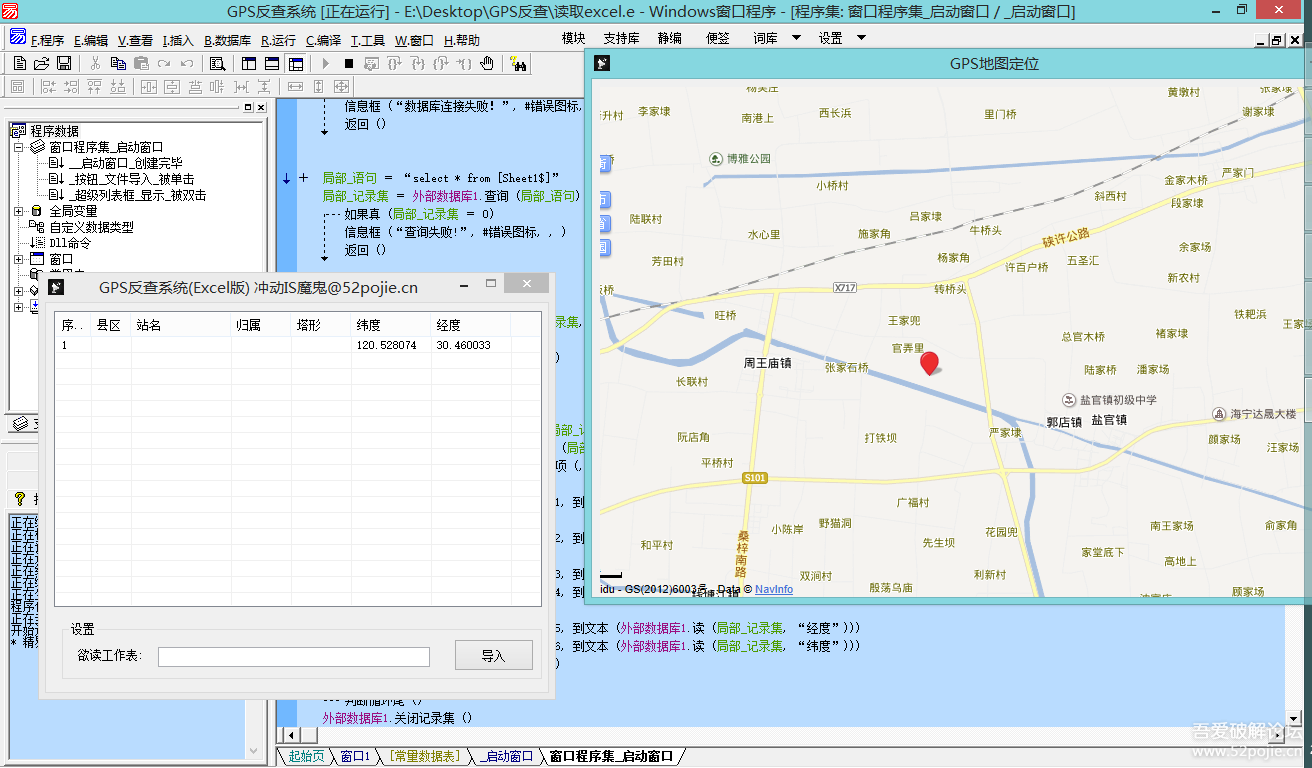Expand the 窗口 tree node
Viewport: 1312px width, 768px height.
tap(19, 259)
